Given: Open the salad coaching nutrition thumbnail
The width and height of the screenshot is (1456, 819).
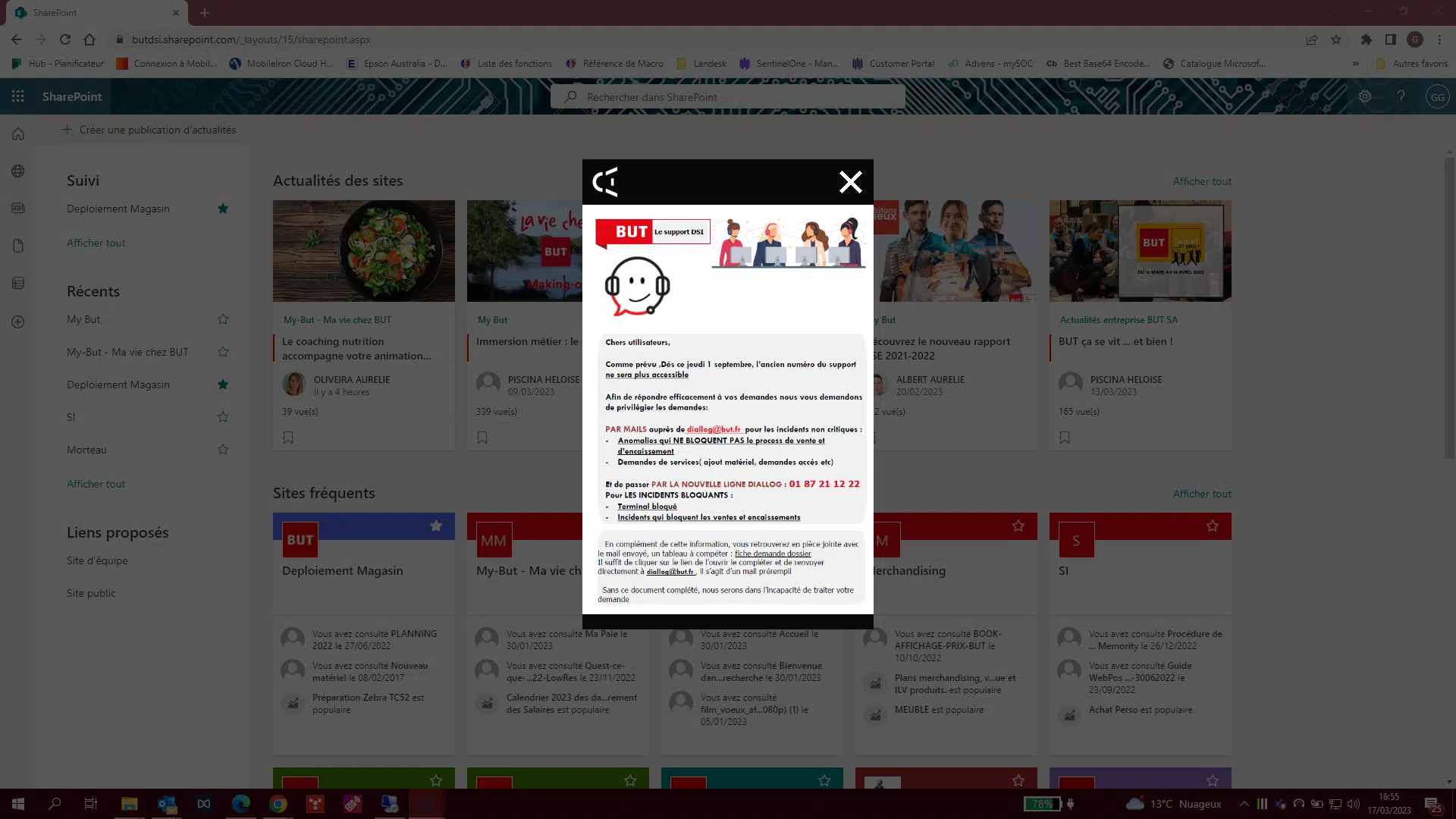Looking at the screenshot, I should (364, 251).
